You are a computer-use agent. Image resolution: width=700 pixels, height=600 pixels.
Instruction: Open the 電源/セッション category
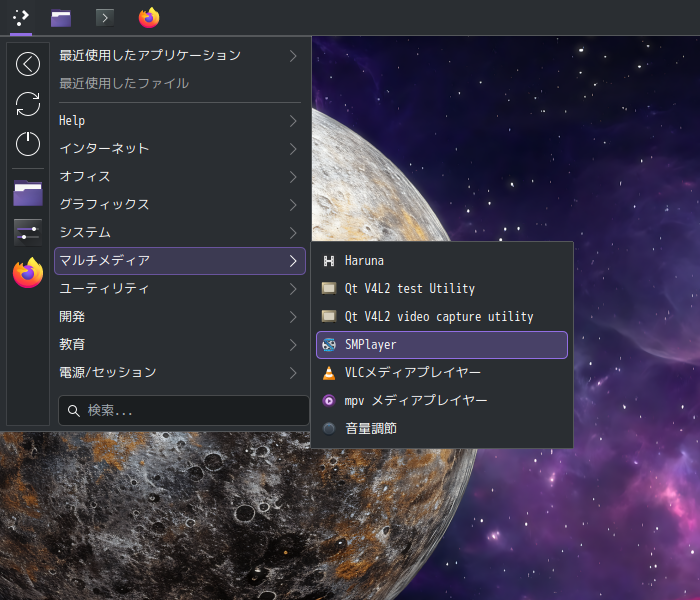[x=179, y=373]
